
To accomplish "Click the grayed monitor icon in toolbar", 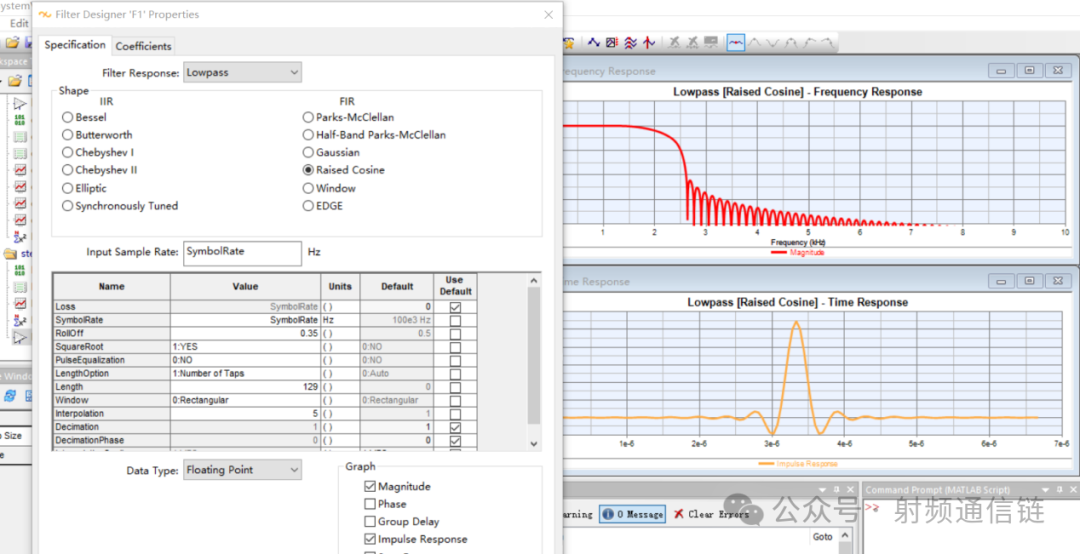I will 711,43.
